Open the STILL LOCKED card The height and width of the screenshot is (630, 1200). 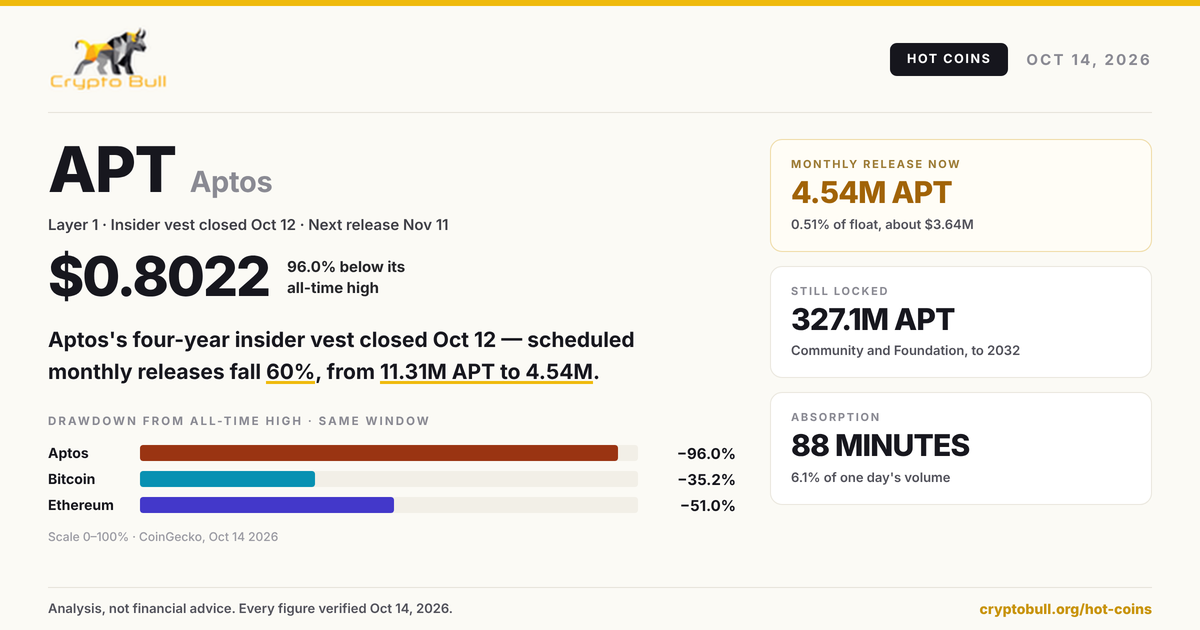coord(961,322)
